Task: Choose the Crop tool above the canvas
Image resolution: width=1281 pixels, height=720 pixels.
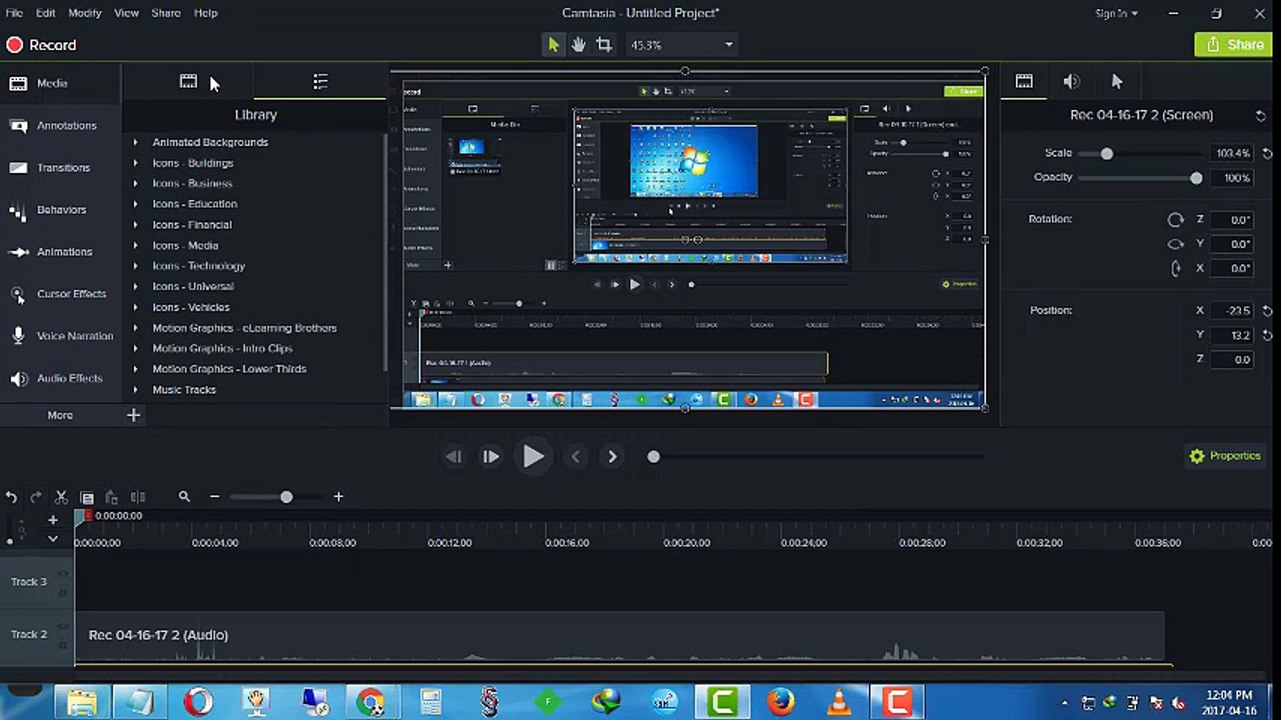Action: pyautogui.click(x=604, y=45)
